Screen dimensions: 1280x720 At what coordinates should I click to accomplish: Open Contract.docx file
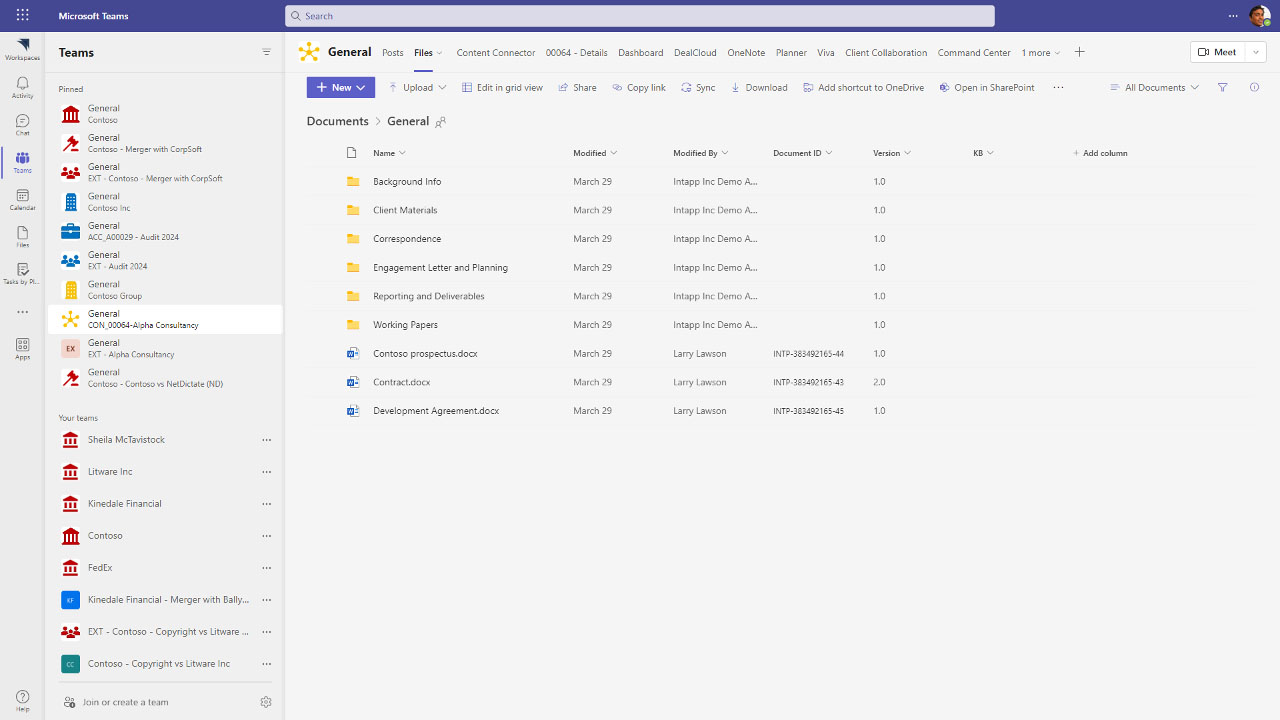401,382
